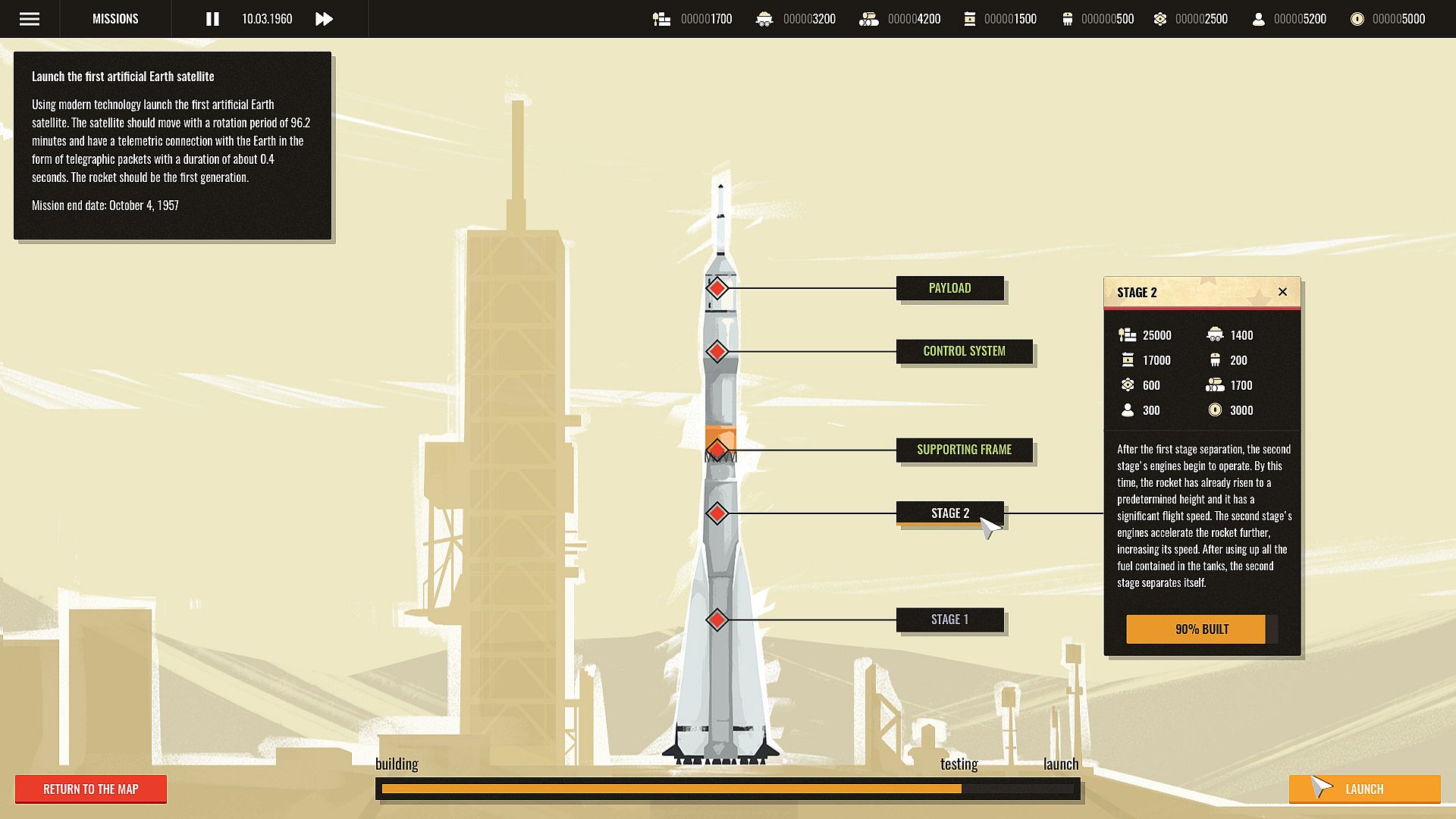
Task: Click the fast forward time button
Action: (324, 19)
